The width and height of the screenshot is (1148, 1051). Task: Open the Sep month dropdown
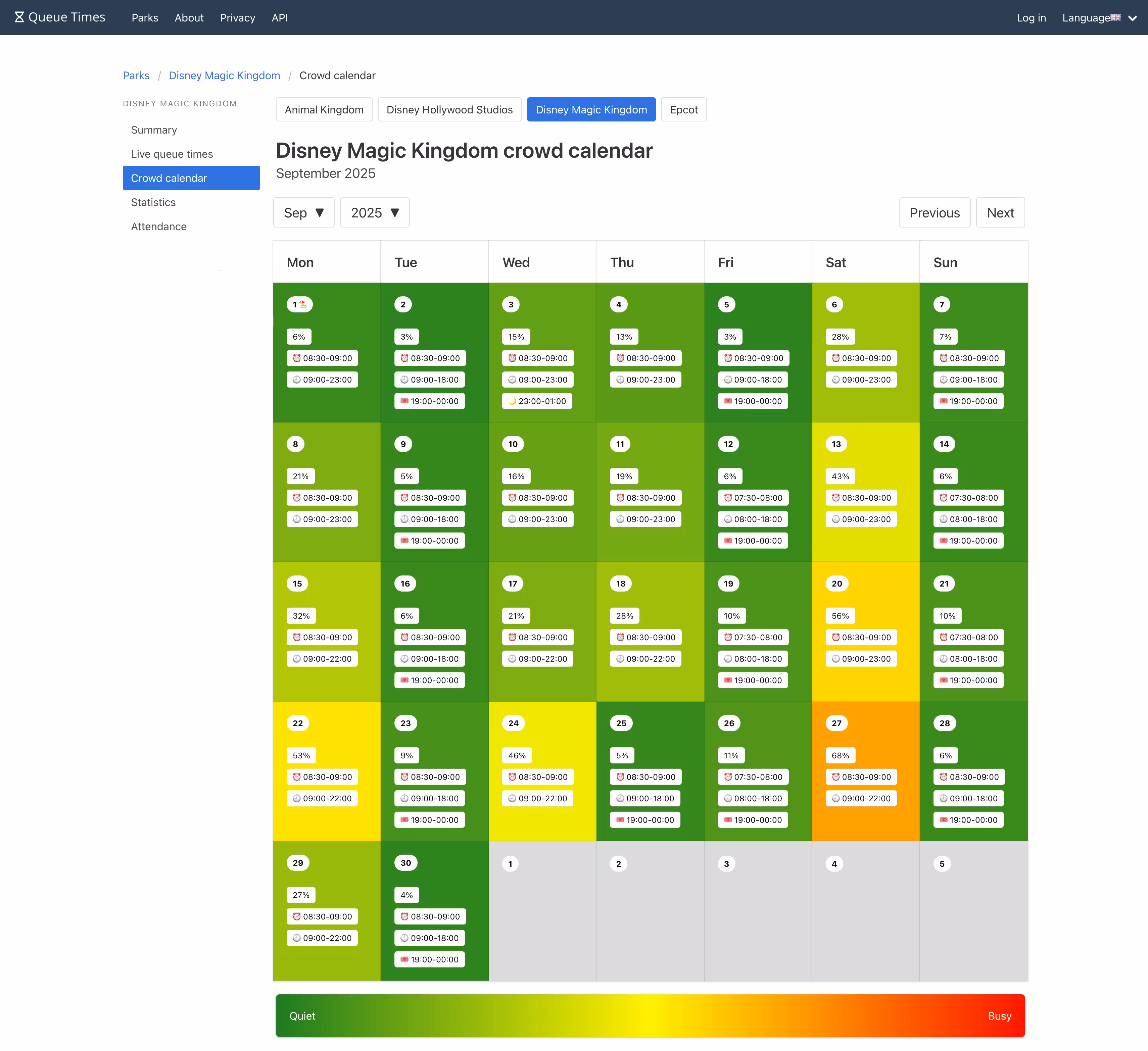[x=303, y=213]
